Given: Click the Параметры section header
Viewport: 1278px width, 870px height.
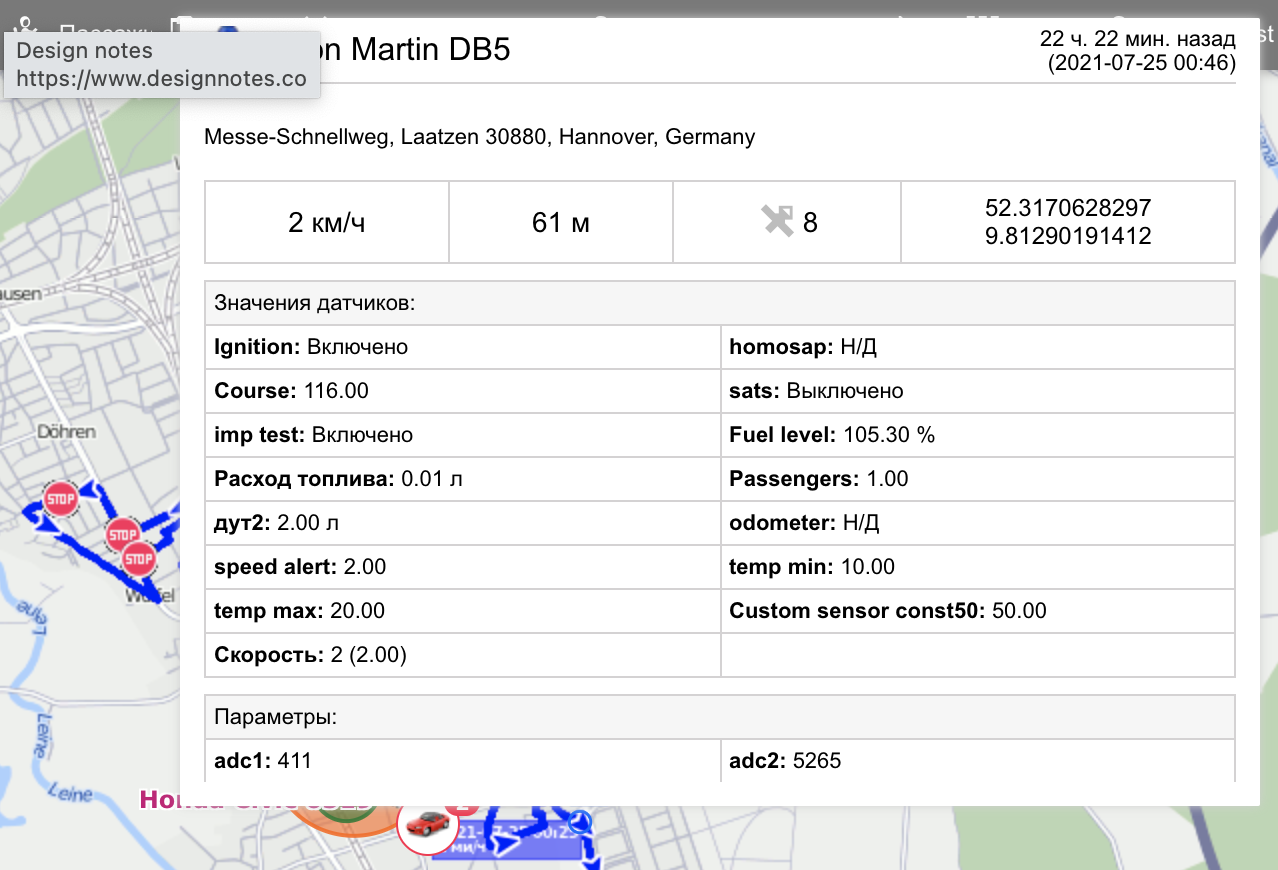Looking at the screenshot, I should (x=276, y=717).
